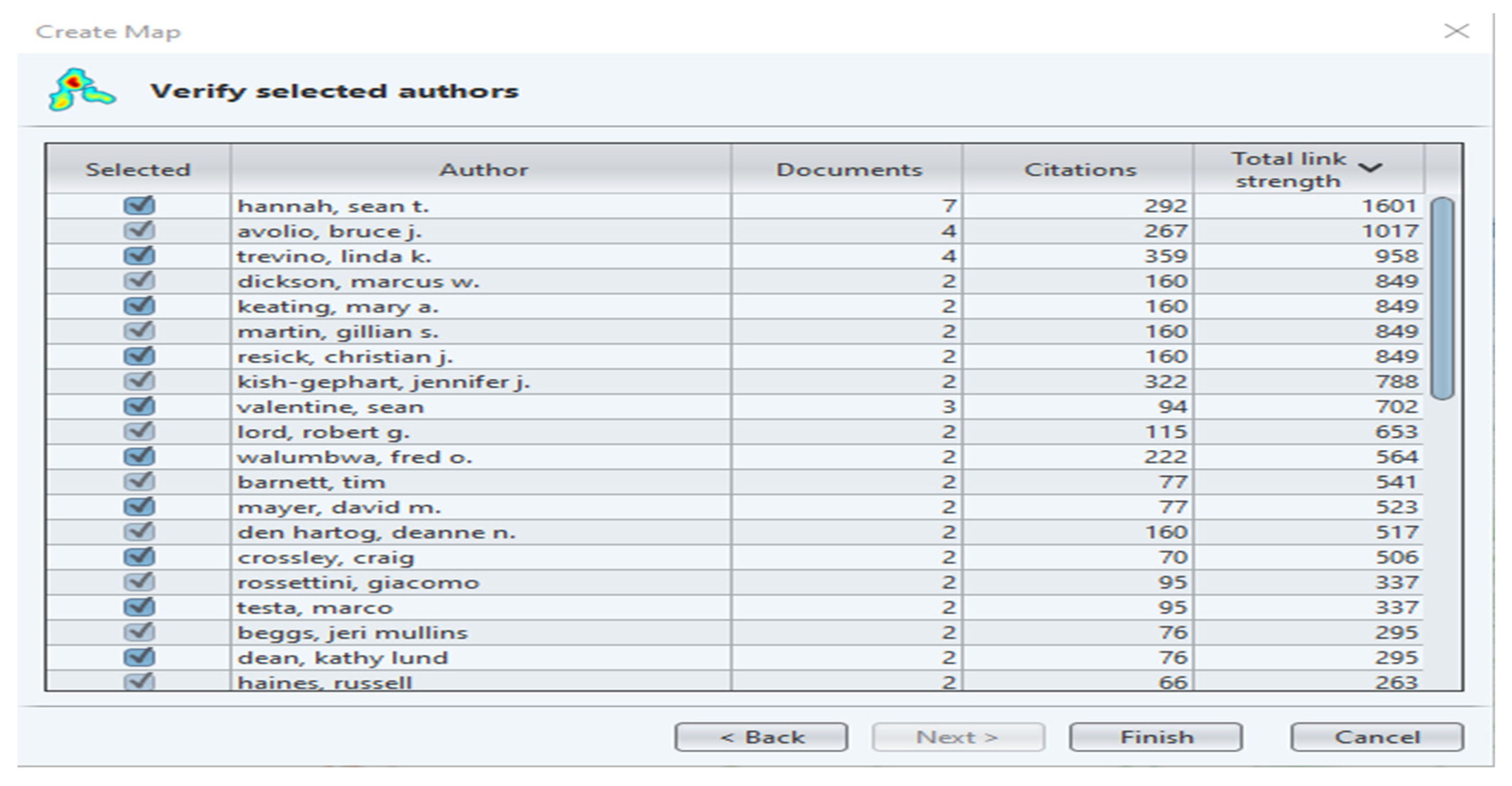
Task: Select the crossley, craig author row
Action: (325, 558)
